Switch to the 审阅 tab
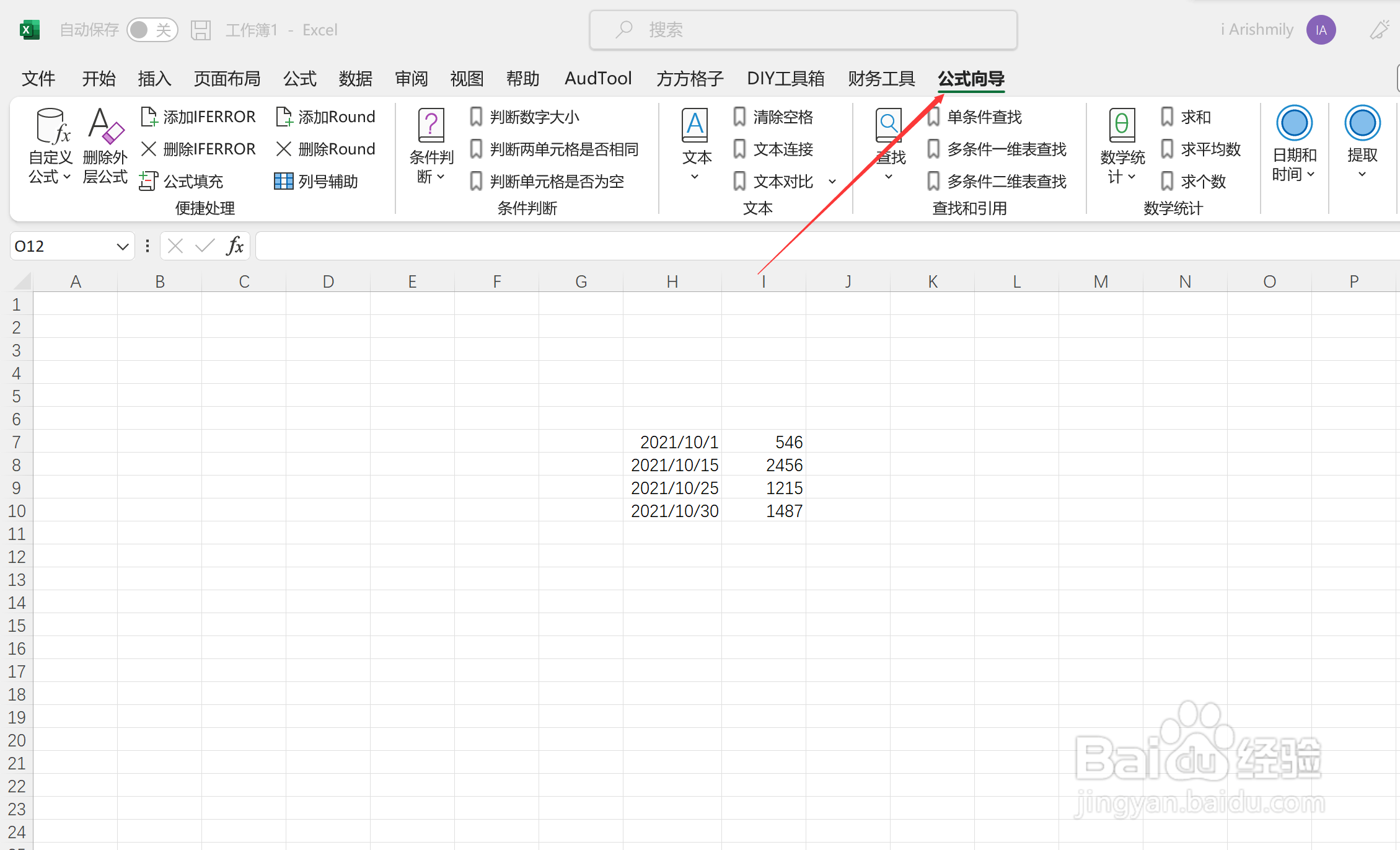Viewport: 1400px width, 850px height. (x=412, y=79)
